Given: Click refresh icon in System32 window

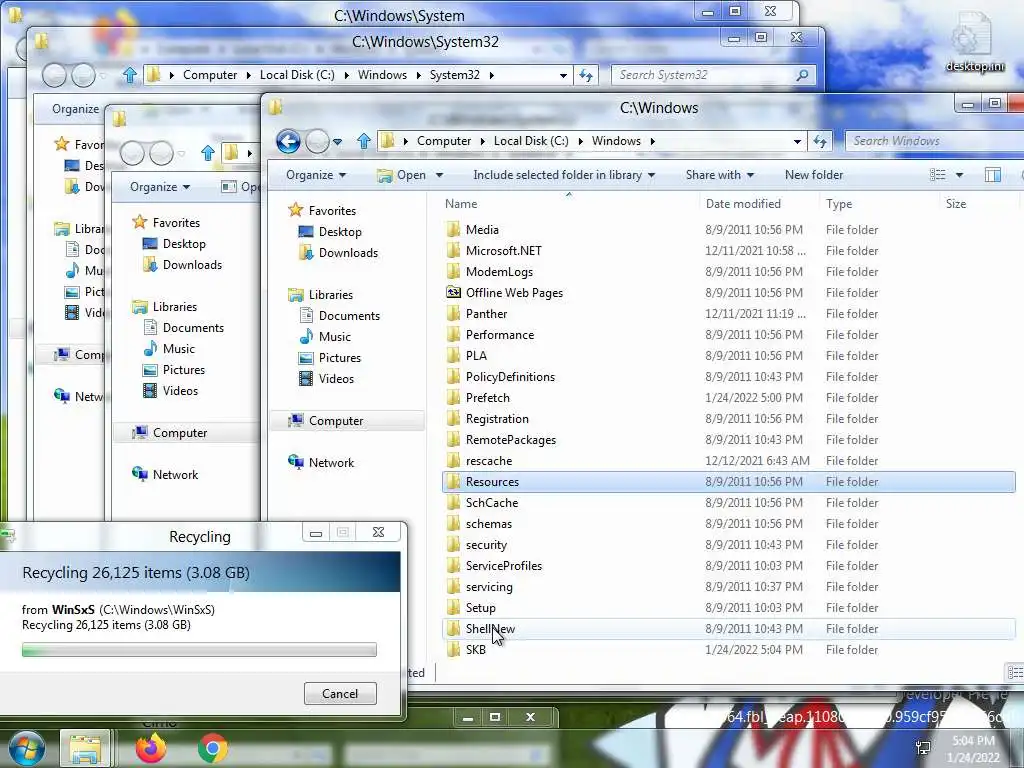Looking at the screenshot, I should click(586, 75).
